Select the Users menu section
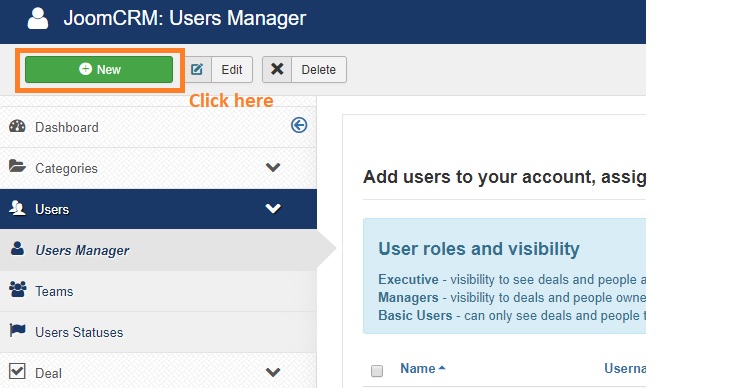Viewport: 737px width, 388px height. click(x=158, y=209)
